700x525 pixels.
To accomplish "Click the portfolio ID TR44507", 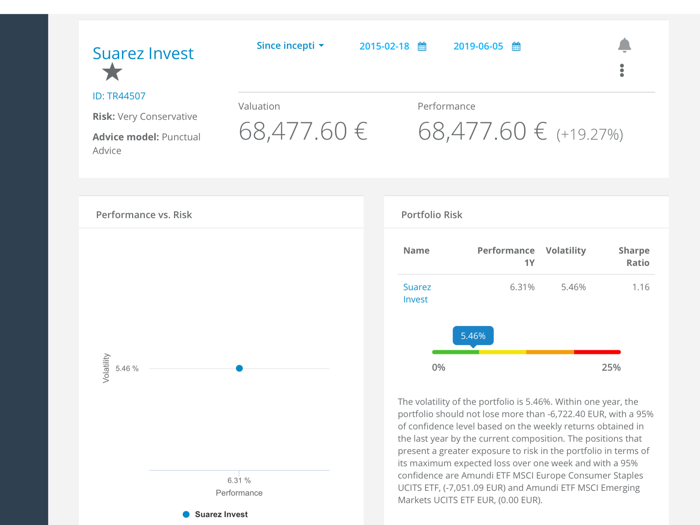I will [x=119, y=96].
